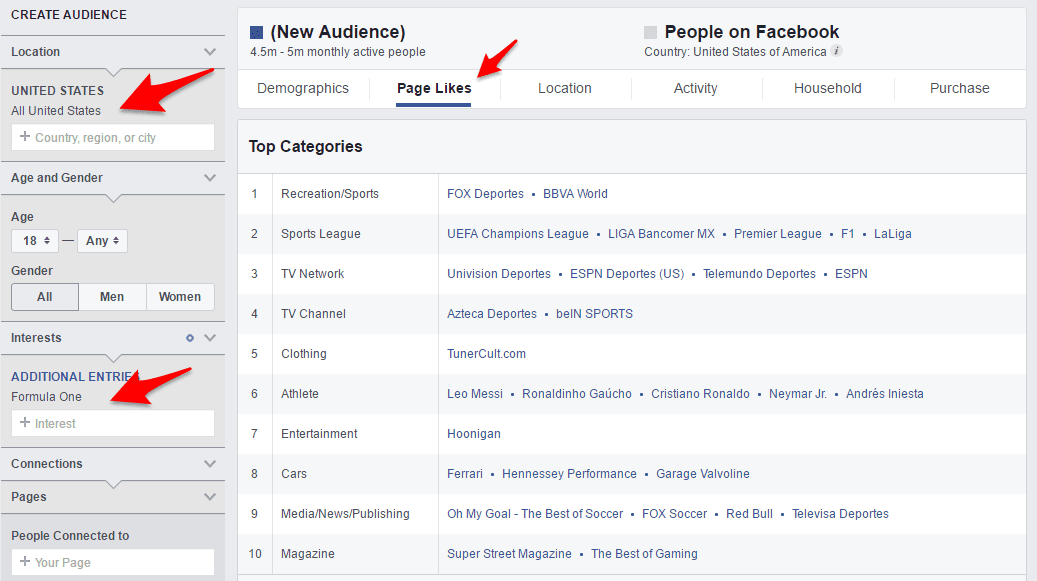Open the Household tab
The image size is (1037, 581).
tap(827, 88)
